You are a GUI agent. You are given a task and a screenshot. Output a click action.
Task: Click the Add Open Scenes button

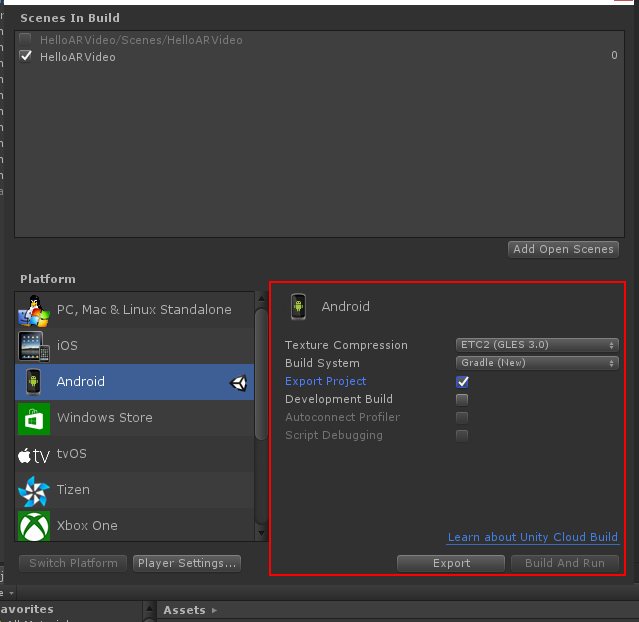[563, 249]
